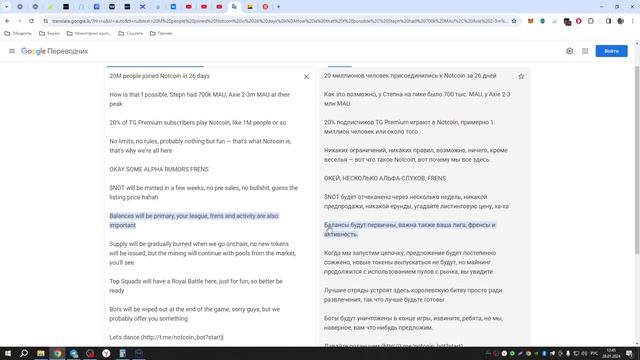Open the tab search dropdown arrow
Image resolution: width=640 pixels, height=360 pixels.
(7, 7)
